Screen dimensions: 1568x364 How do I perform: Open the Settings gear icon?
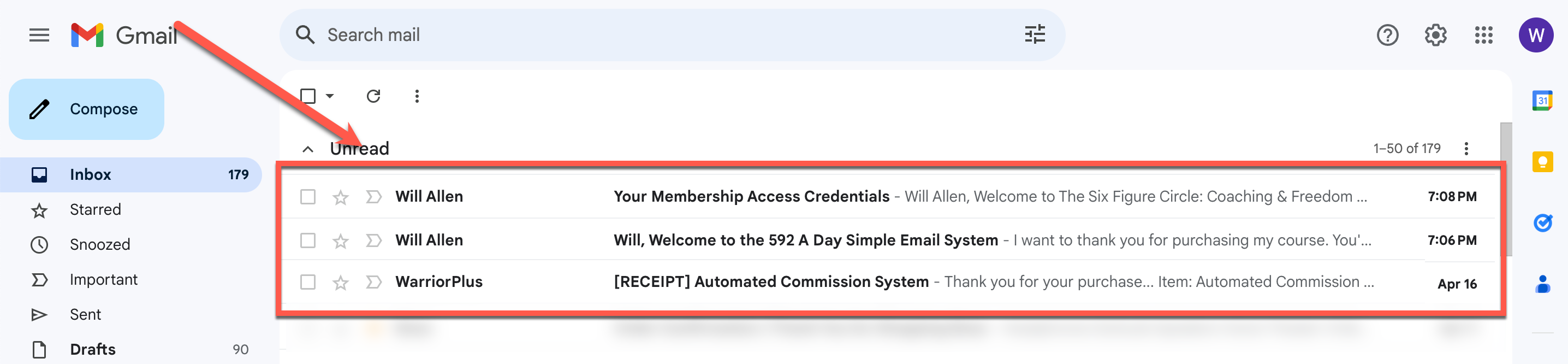point(1435,36)
